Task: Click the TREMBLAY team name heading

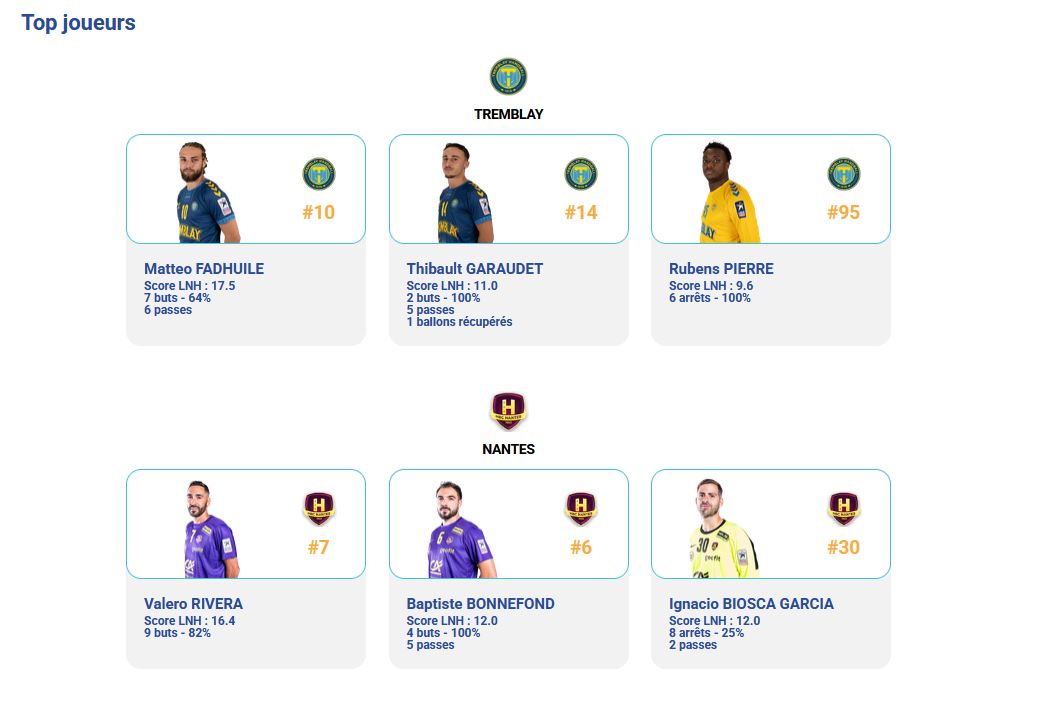Action: click(x=508, y=114)
